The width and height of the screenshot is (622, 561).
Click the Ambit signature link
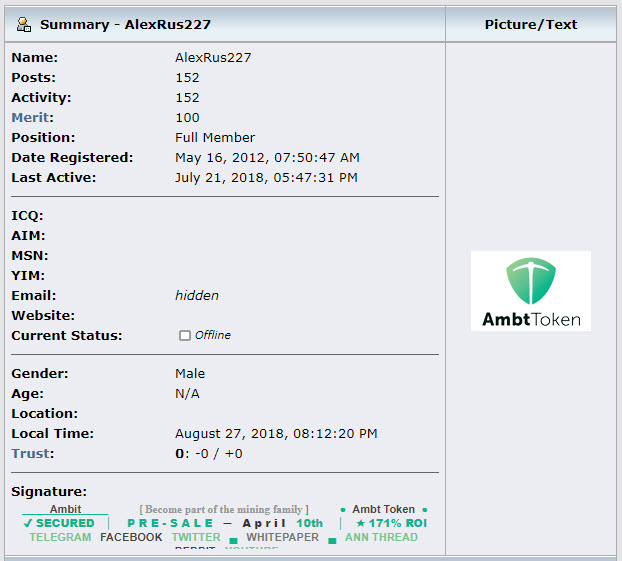tap(65, 509)
